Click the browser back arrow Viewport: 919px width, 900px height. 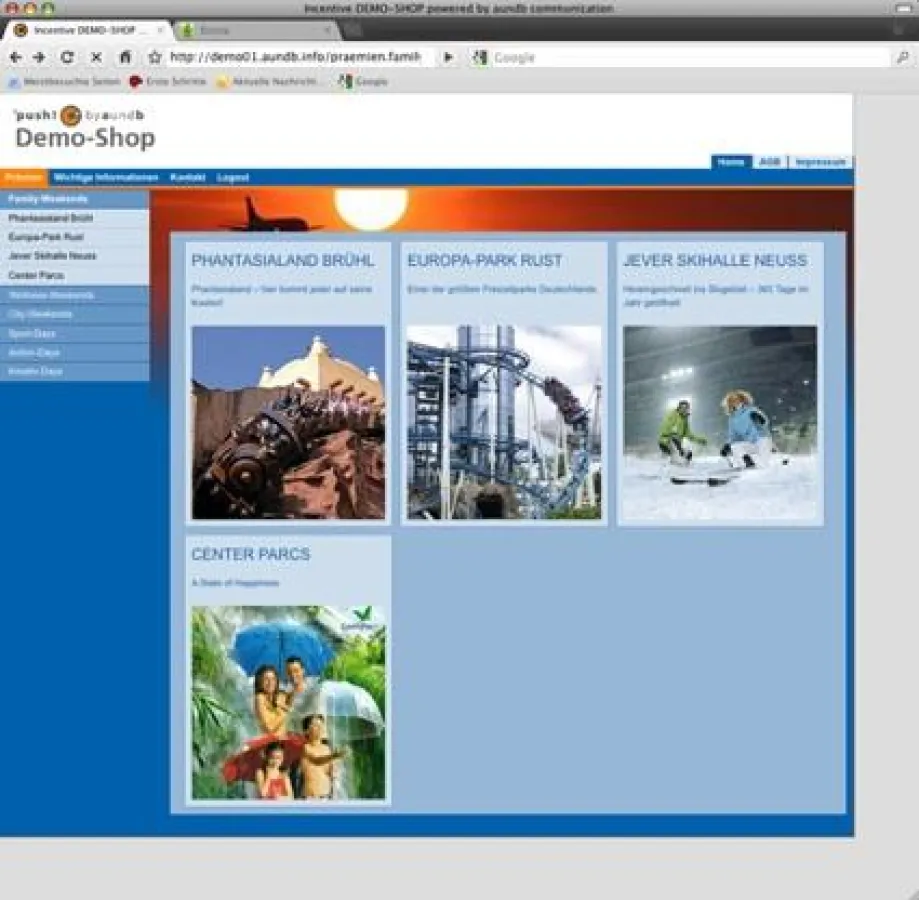pos(15,58)
